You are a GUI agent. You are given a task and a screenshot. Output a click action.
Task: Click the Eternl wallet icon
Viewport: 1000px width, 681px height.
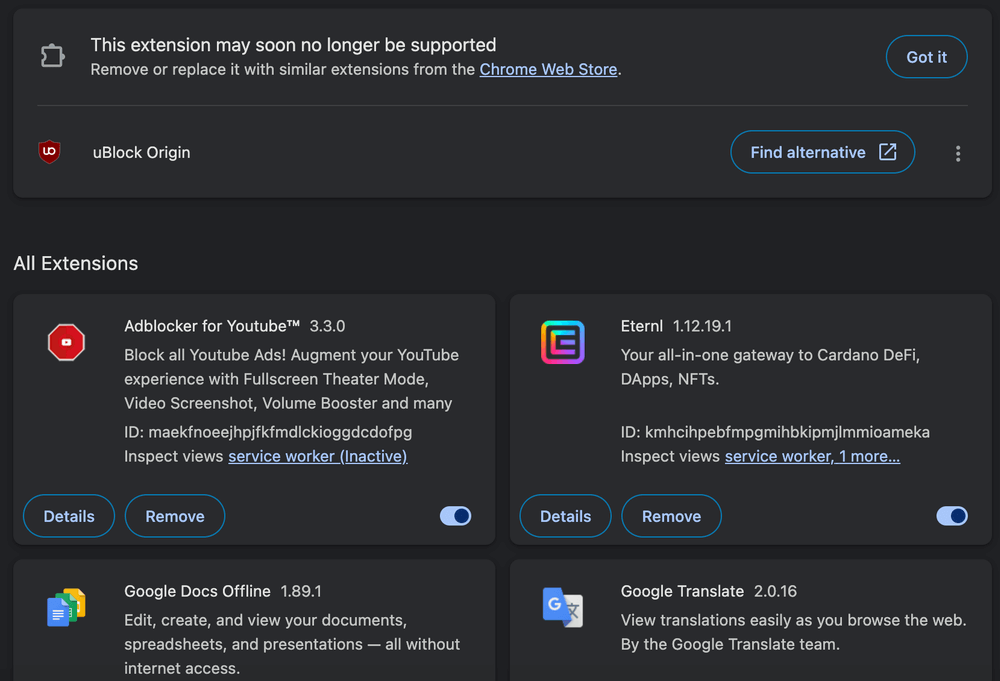[563, 341]
